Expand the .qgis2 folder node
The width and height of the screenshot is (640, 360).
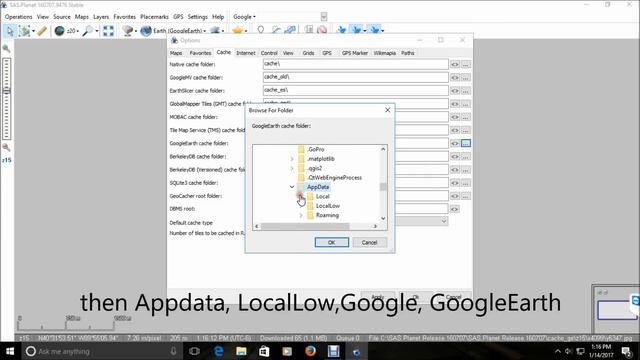pos(292,168)
